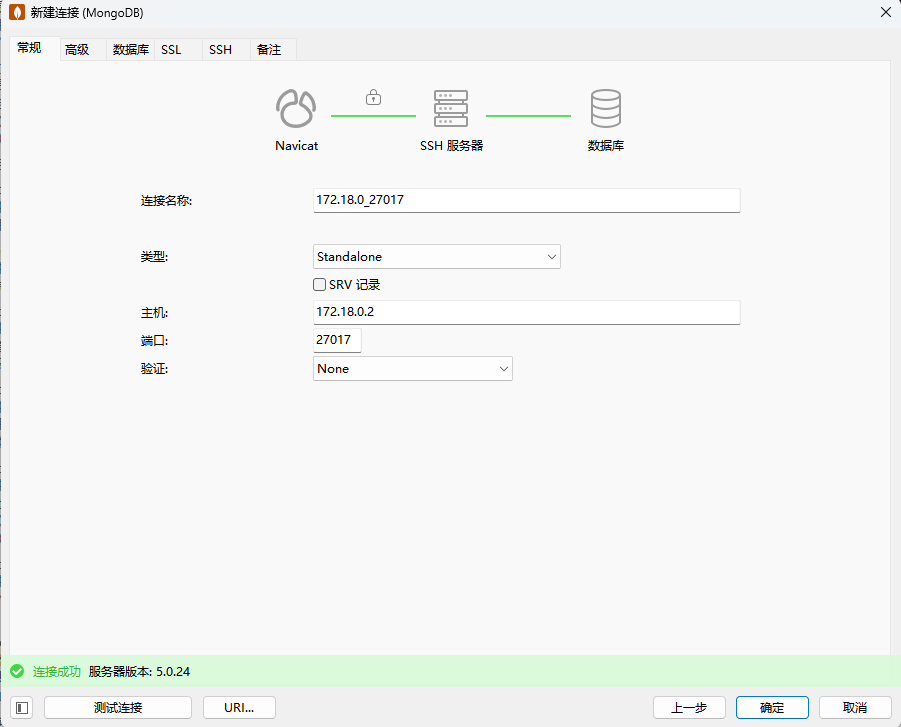
Task: Click the 类型 label
Action: [x=154, y=256]
